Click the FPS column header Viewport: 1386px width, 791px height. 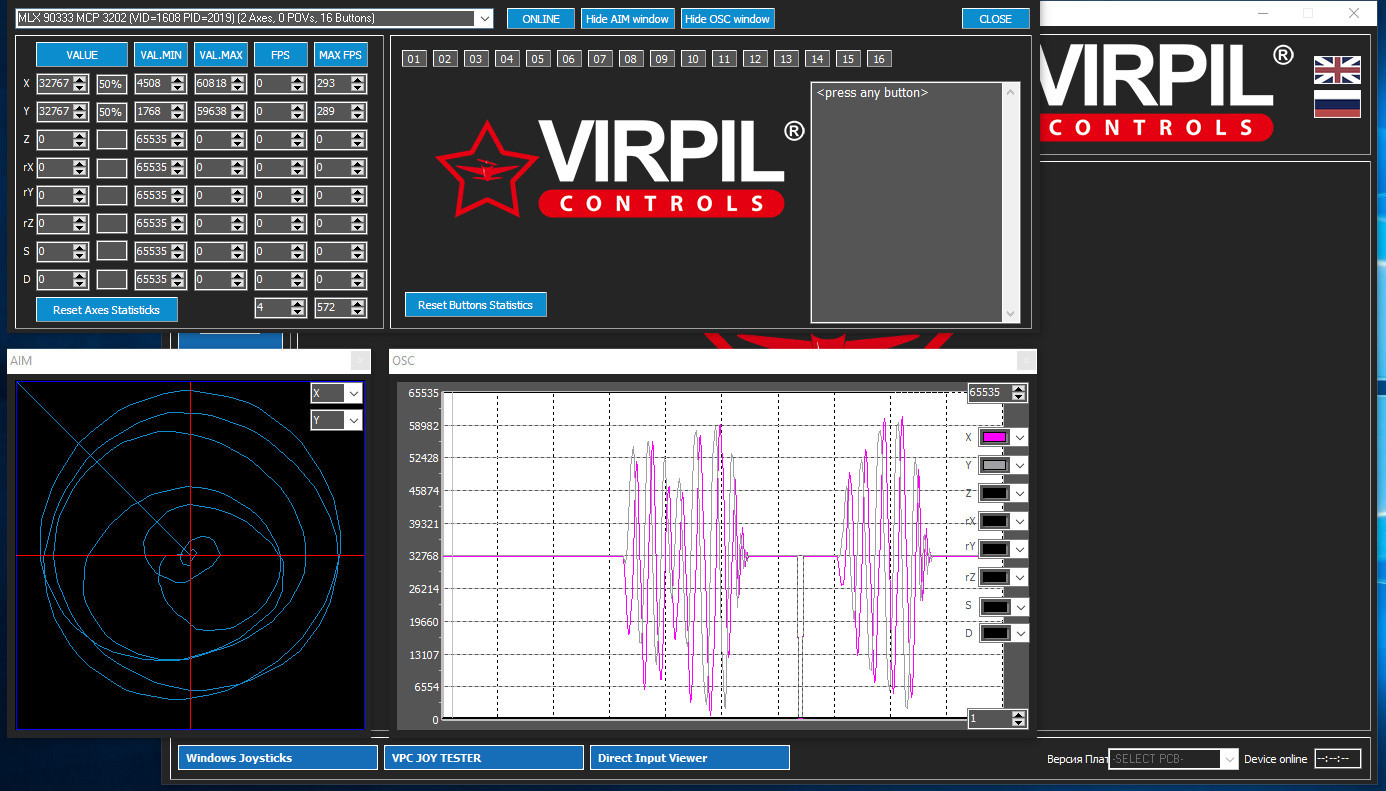(x=281, y=55)
